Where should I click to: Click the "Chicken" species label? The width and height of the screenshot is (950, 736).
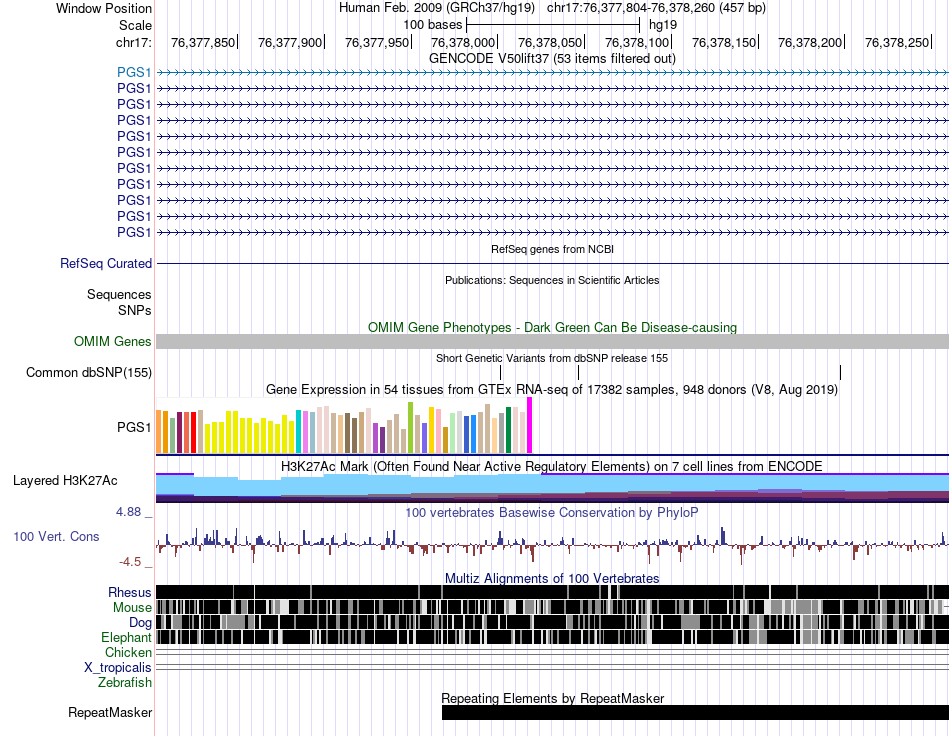point(128,652)
